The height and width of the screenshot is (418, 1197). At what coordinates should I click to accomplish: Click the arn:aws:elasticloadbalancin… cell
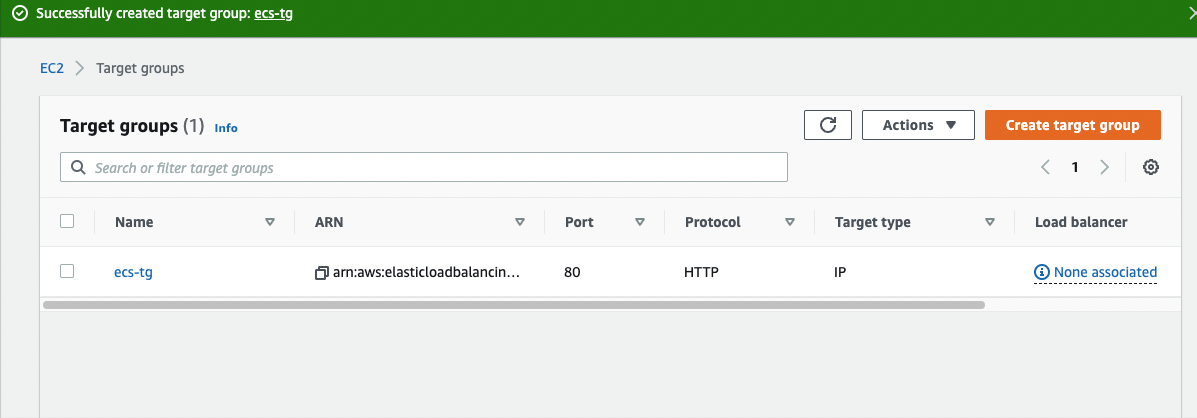click(x=427, y=272)
